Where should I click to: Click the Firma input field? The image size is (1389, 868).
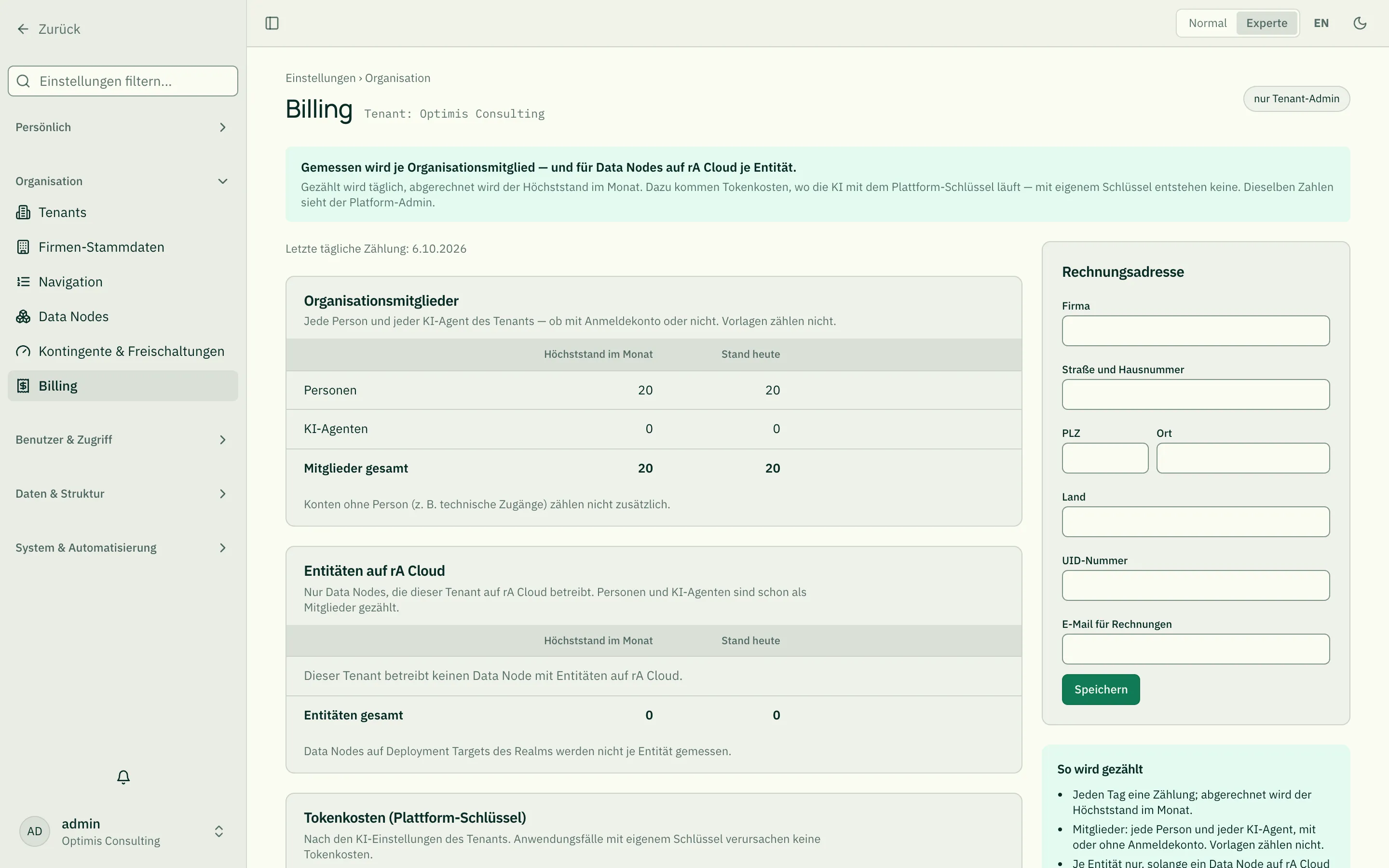(x=1196, y=331)
